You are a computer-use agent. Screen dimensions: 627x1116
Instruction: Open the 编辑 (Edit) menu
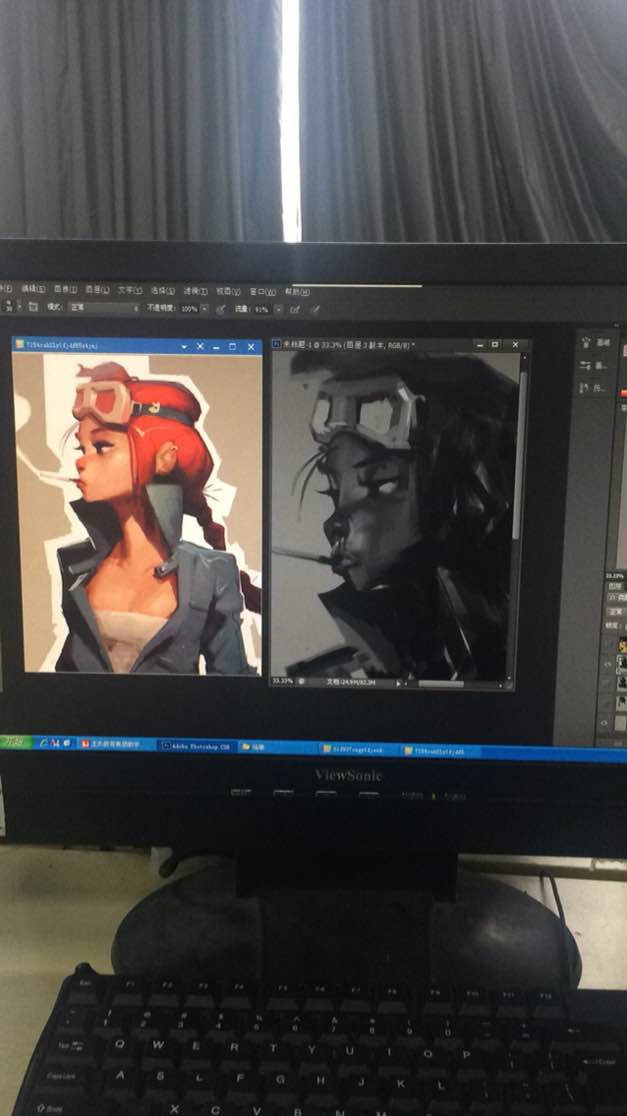coord(33,289)
